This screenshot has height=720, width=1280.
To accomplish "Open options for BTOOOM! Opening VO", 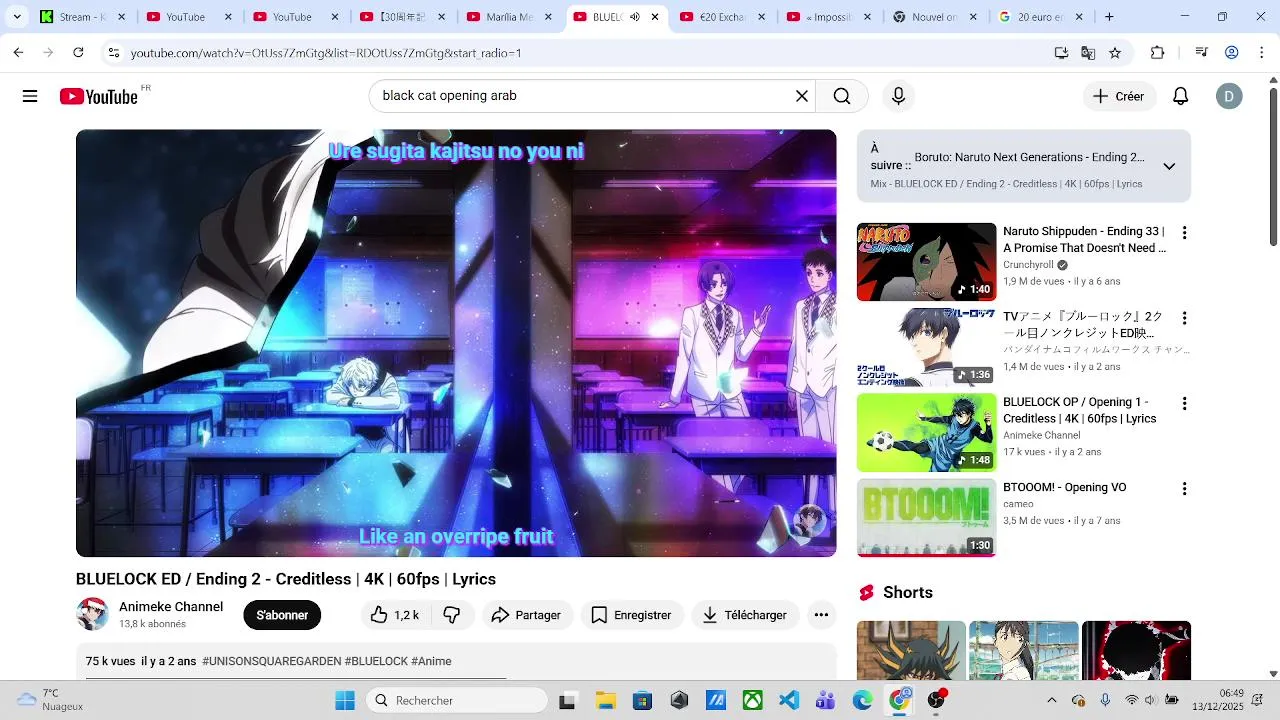I will coord(1184,489).
